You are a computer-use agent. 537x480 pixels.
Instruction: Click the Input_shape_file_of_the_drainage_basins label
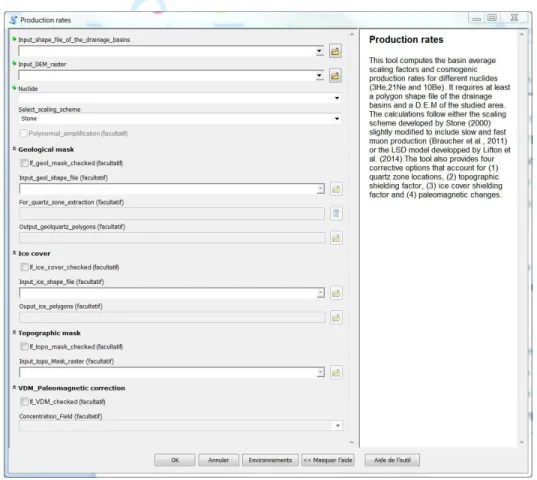pos(74,40)
